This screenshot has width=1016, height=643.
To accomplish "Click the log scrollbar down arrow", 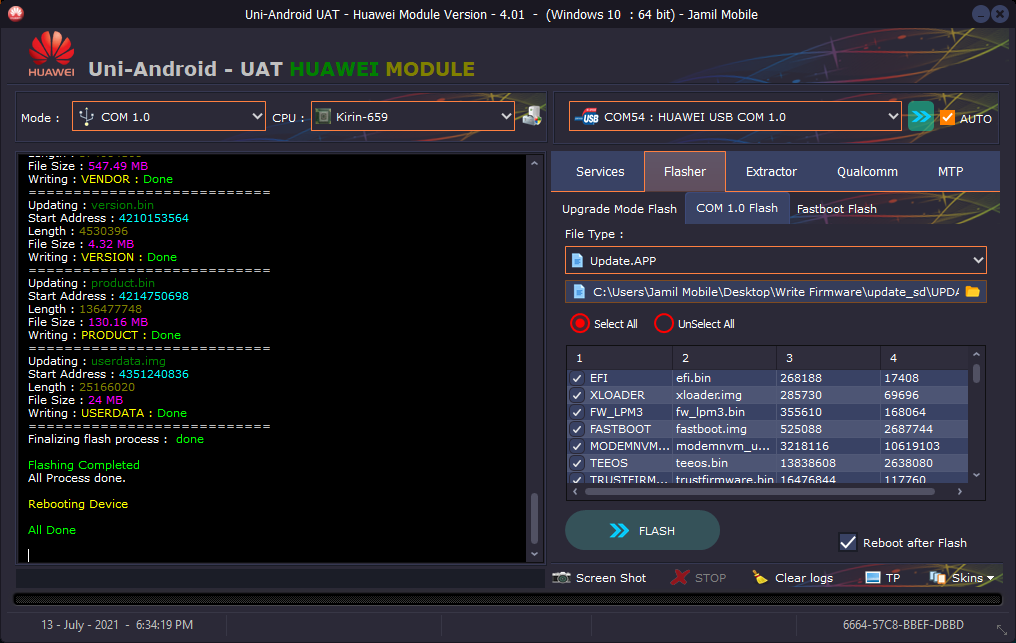I will 535,554.
